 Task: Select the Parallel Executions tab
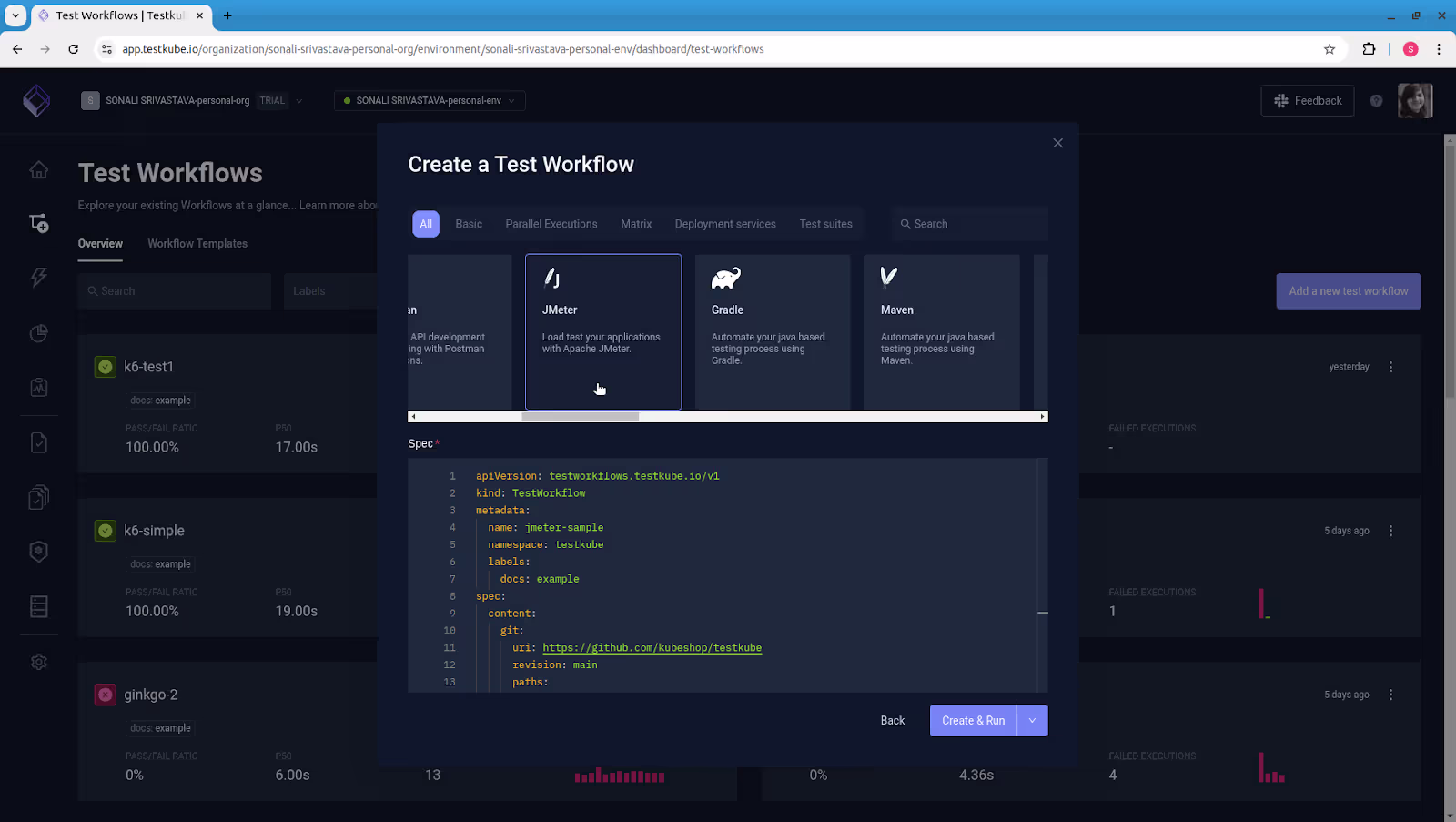[x=551, y=224]
